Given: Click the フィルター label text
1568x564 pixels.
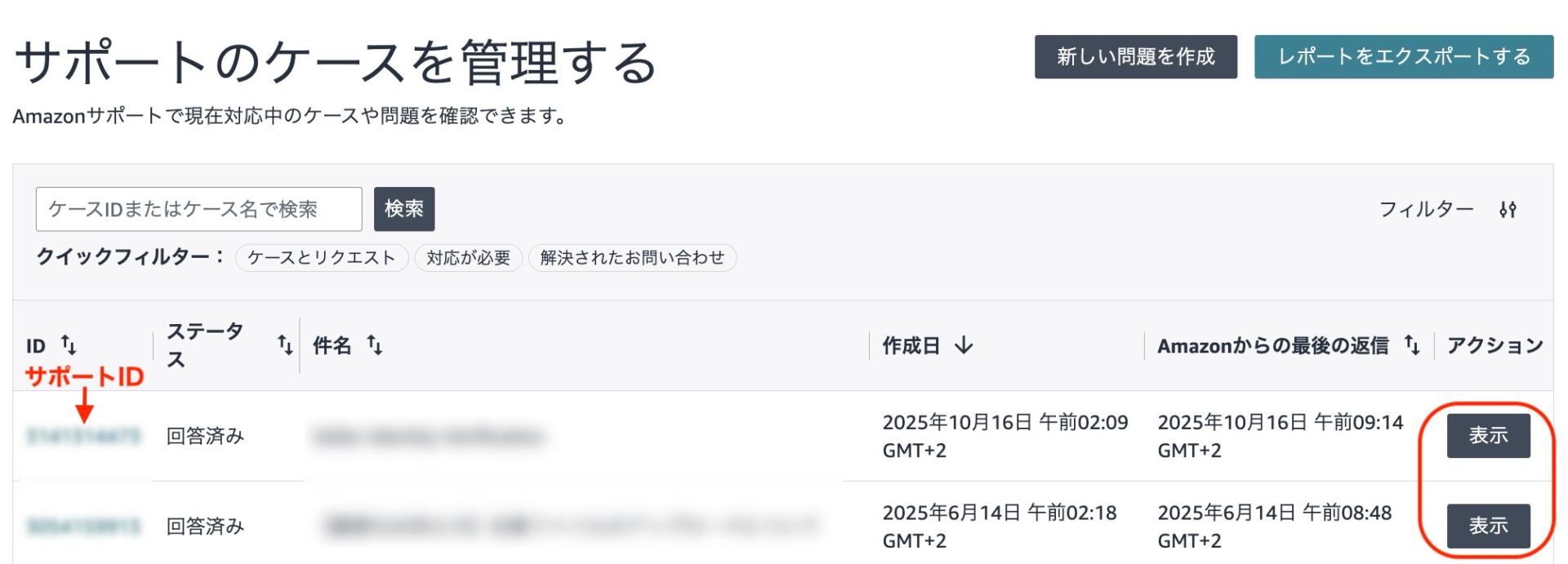Looking at the screenshot, I should (x=1426, y=210).
